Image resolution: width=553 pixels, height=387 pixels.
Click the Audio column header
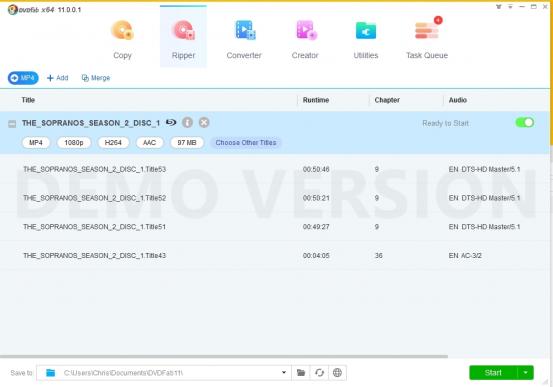pos(457,100)
